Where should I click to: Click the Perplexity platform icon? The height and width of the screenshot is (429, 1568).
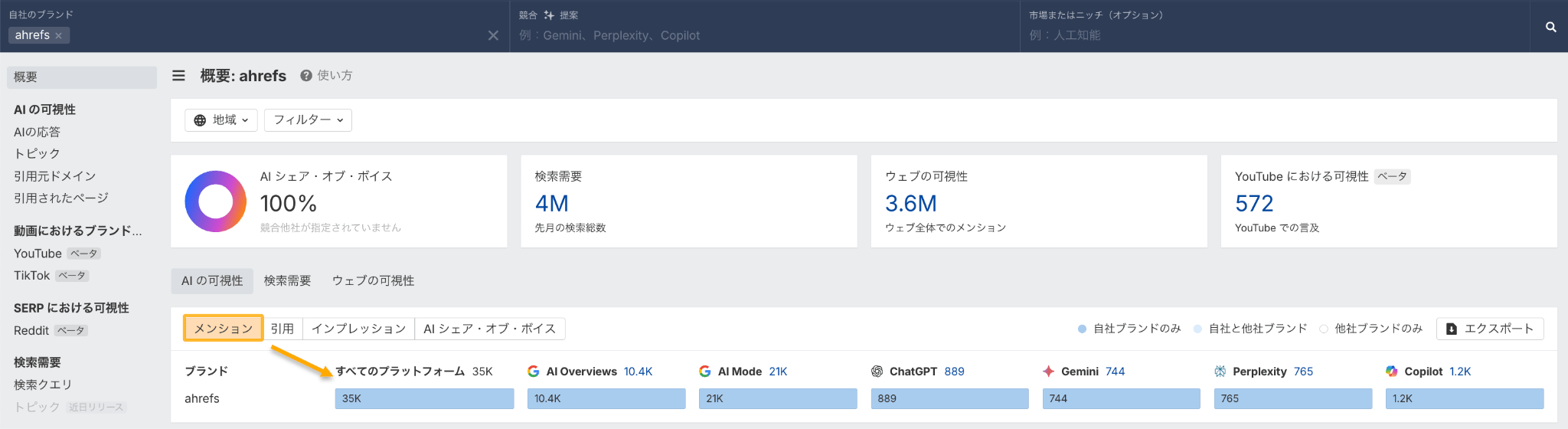pyautogui.click(x=1220, y=372)
